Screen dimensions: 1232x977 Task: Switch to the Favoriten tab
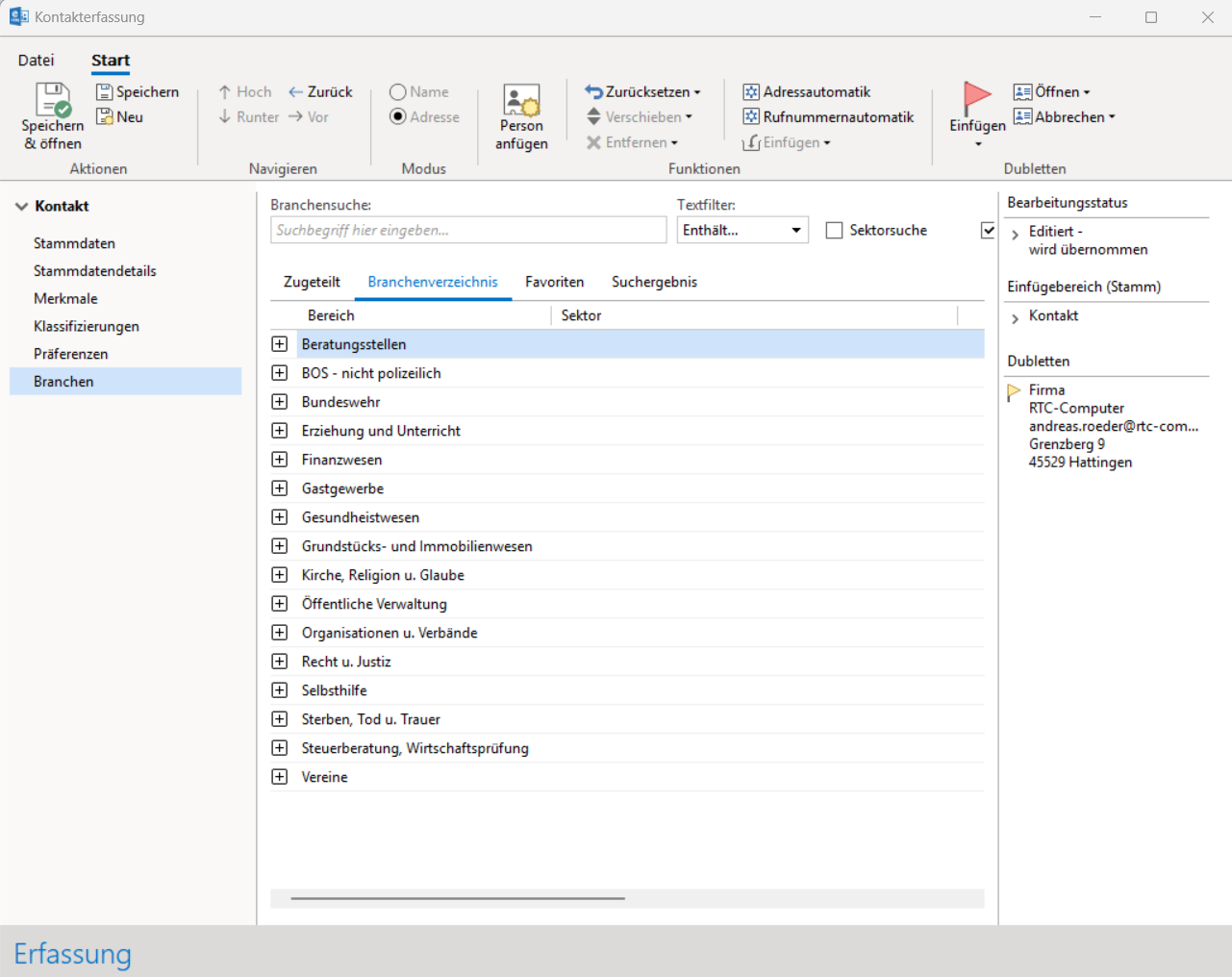(554, 283)
